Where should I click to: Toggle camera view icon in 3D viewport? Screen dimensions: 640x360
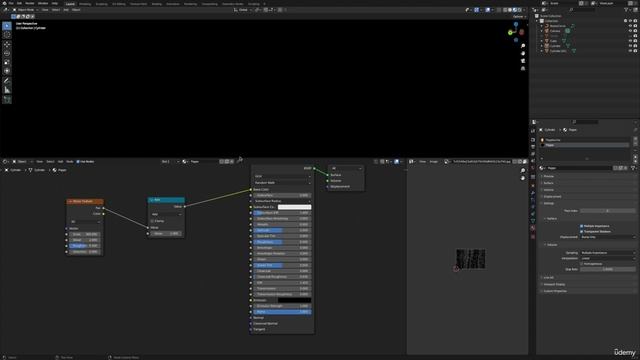coord(523,61)
